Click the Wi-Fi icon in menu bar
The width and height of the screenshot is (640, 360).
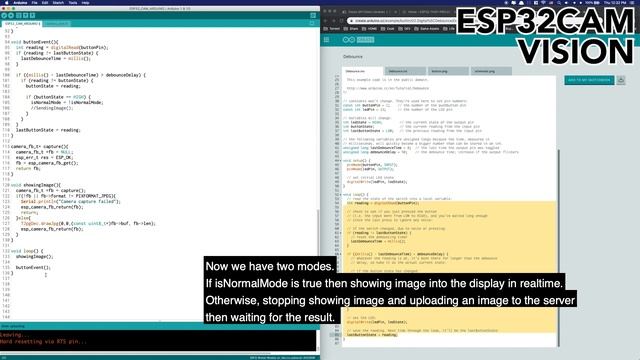tap(543, 2)
